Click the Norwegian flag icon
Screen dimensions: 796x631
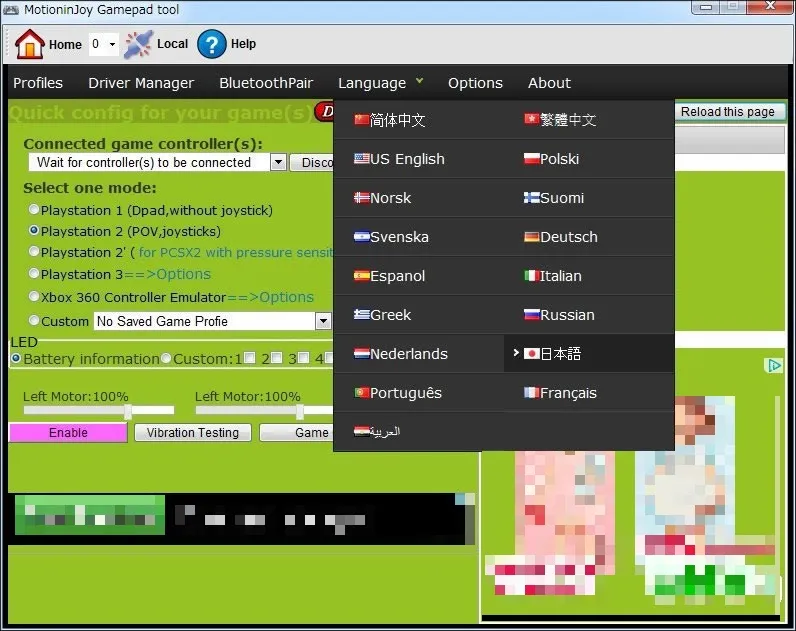coord(361,198)
